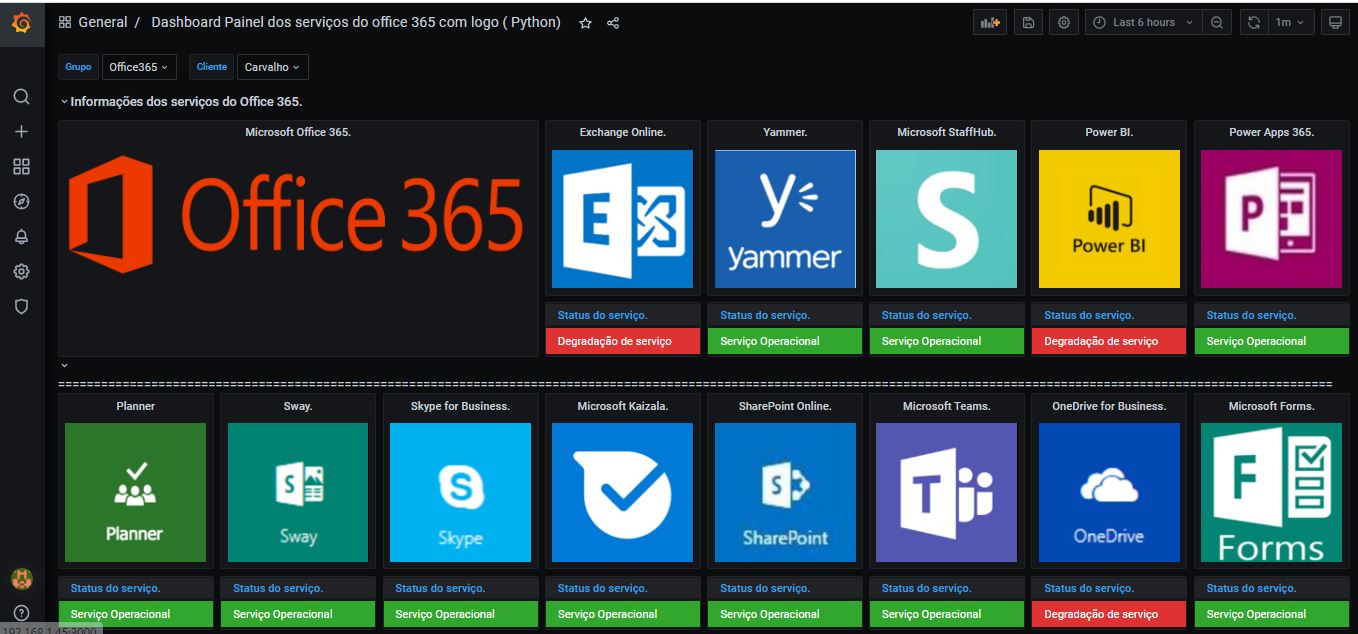Open the user avatar in sidebar
Viewport: 1358px width, 634px height.
tap(21, 578)
